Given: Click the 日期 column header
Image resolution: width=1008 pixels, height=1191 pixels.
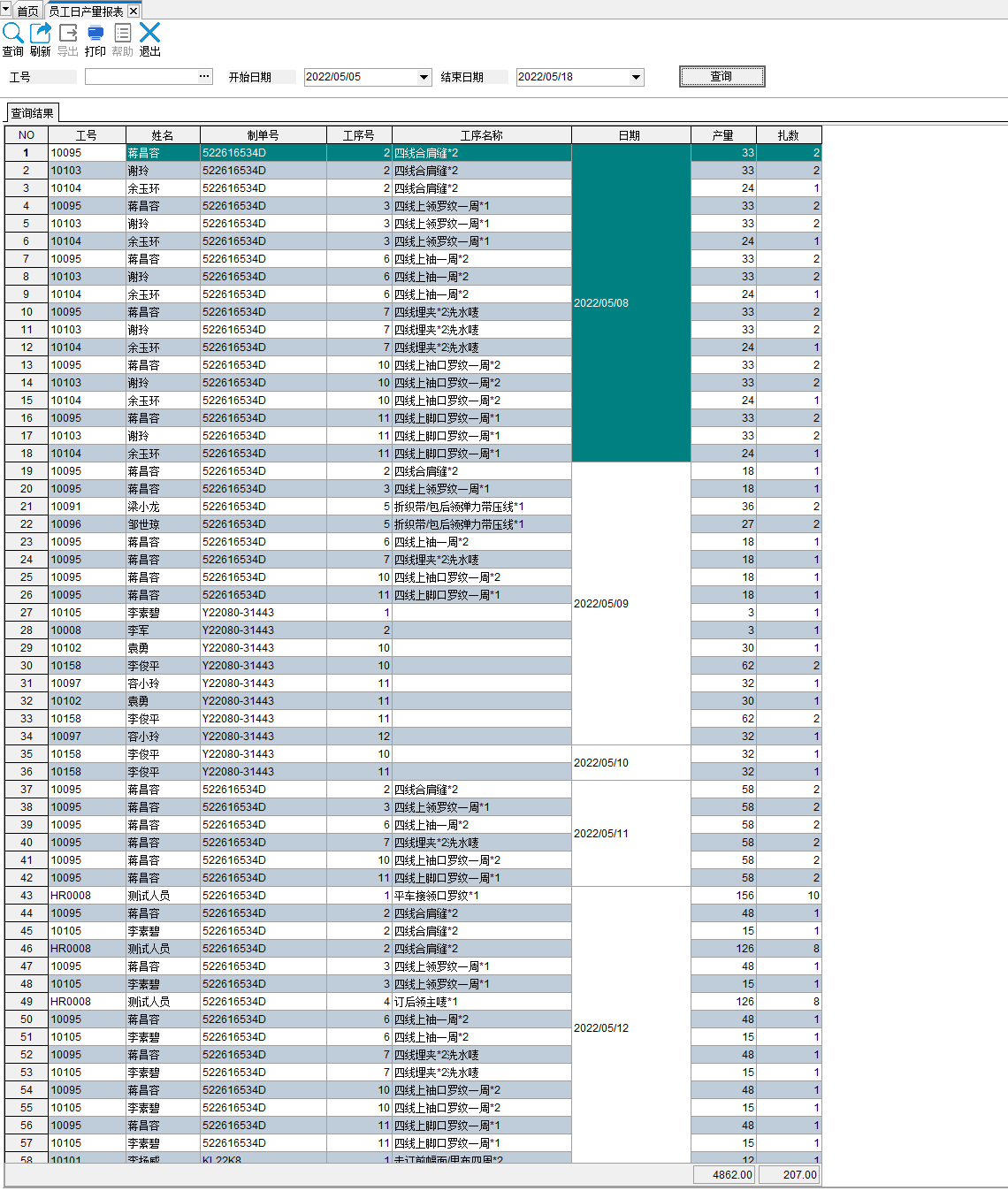Looking at the screenshot, I should click(x=630, y=135).
